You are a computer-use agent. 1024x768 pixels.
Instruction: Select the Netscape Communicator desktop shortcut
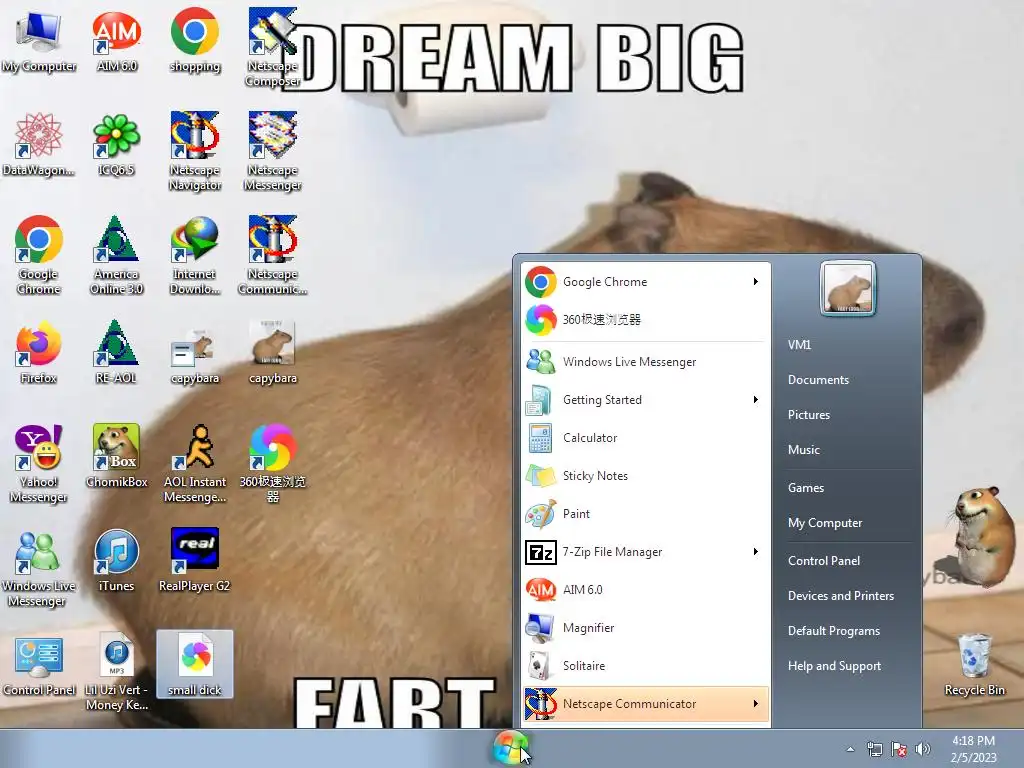pos(272,255)
